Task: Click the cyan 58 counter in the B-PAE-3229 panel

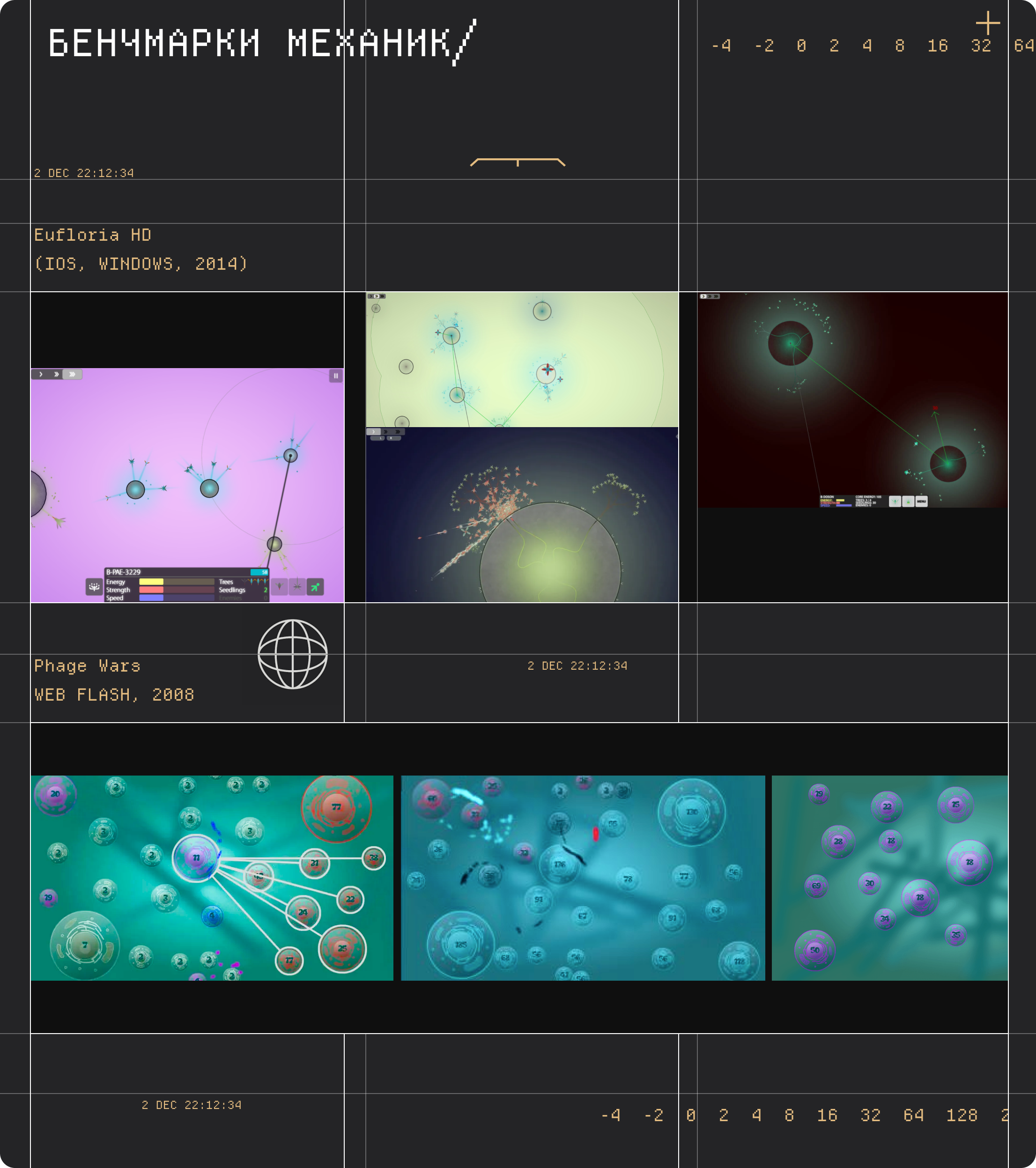Action: click(x=259, y=572)
